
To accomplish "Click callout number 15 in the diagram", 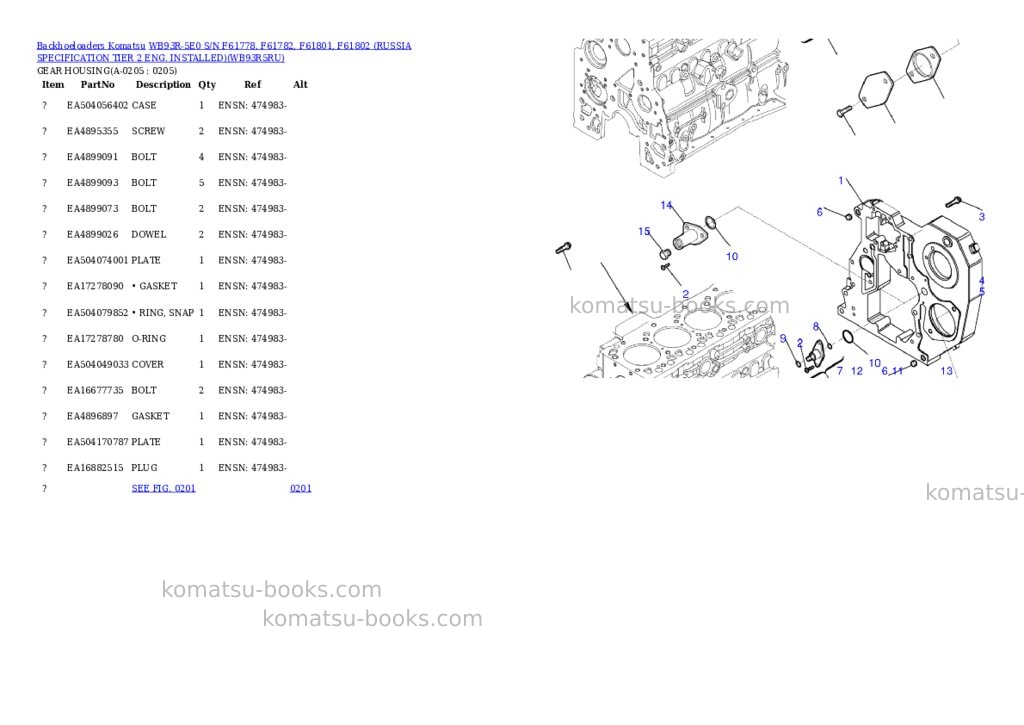I will (644, 231).
